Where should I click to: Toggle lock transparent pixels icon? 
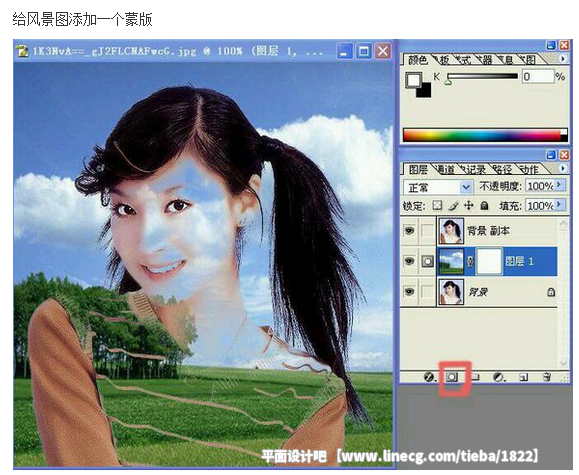437,205
